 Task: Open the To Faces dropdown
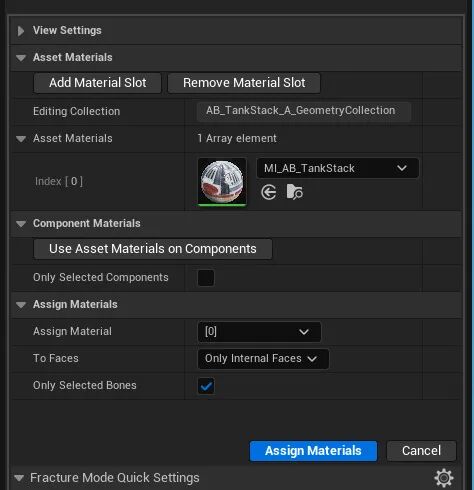263,359
